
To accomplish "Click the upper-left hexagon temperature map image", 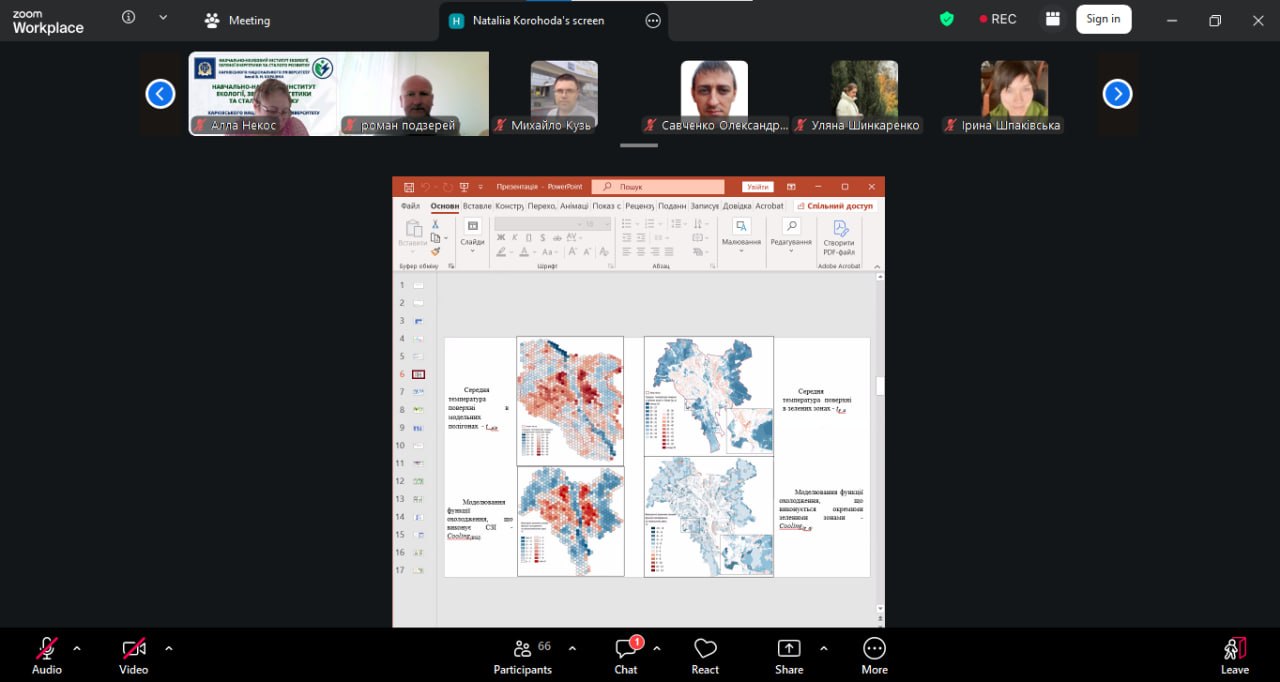I will [x=570, y=400].
